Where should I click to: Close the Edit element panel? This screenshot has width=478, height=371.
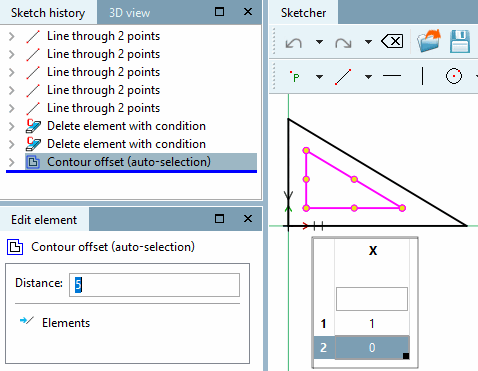click(x=248, y=219)
